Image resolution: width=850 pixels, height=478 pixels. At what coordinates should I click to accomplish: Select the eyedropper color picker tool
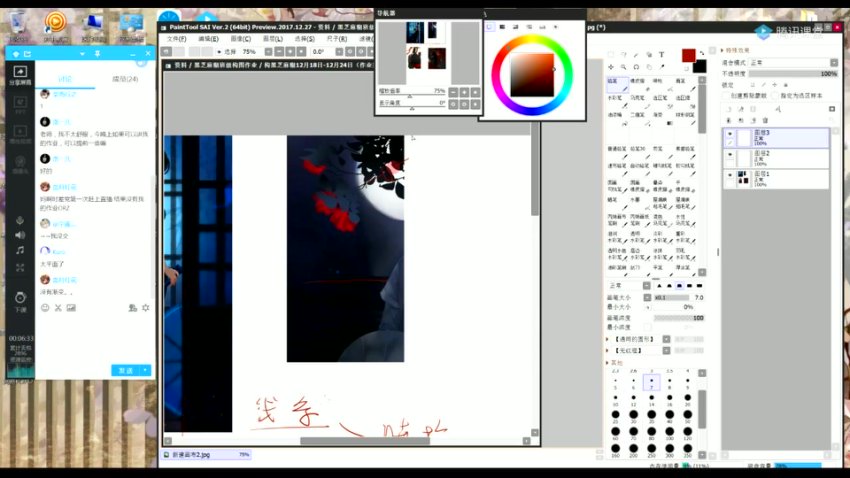(662, 67)
